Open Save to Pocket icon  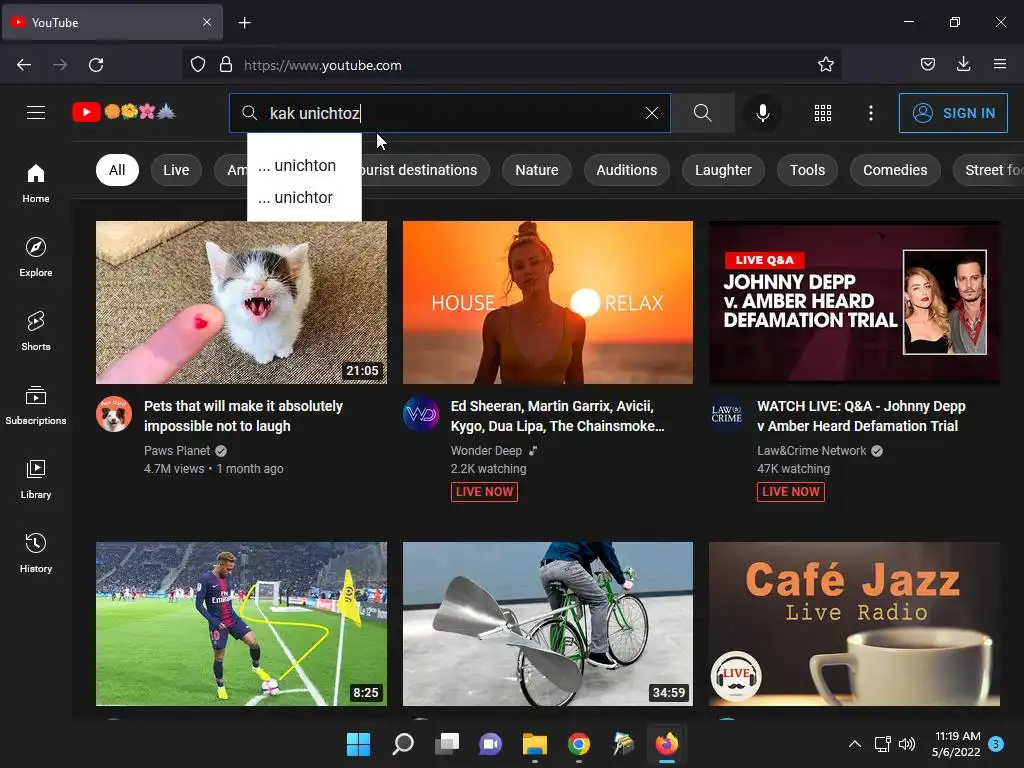click(x=927, y=65)
